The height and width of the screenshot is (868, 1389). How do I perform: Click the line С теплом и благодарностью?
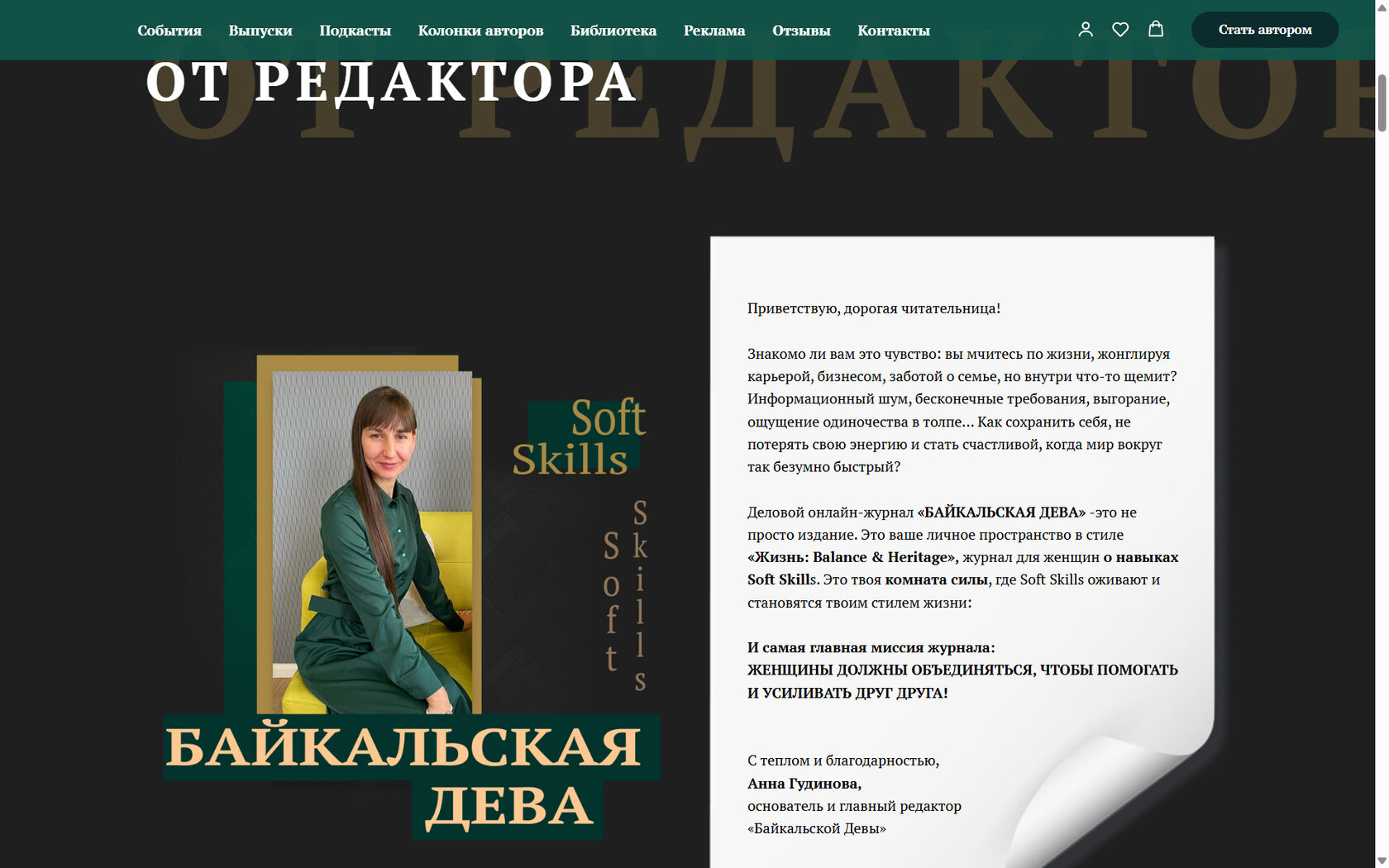(x=843, y=761)
